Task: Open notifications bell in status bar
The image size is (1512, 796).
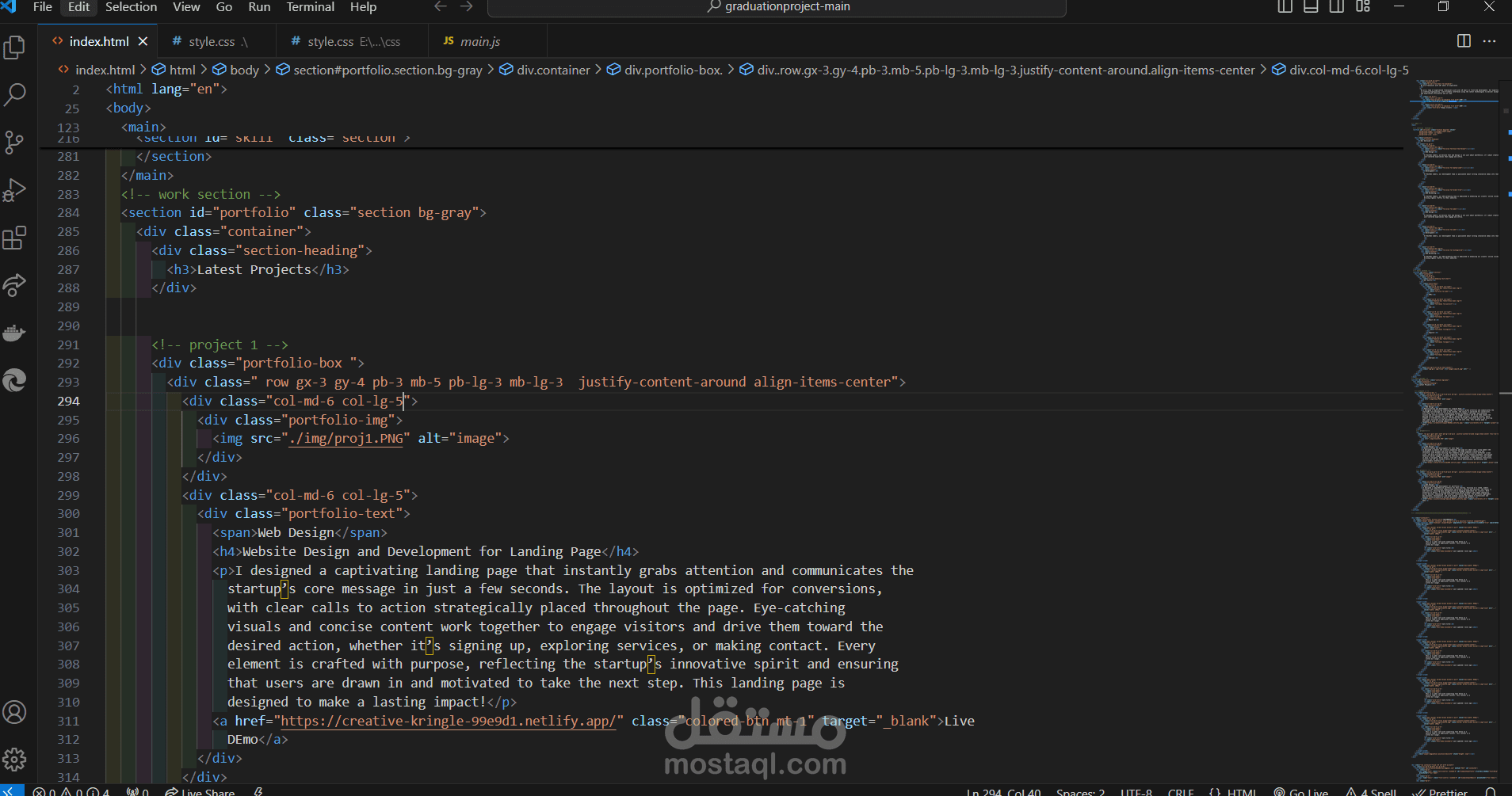Action: (1490, 791)
